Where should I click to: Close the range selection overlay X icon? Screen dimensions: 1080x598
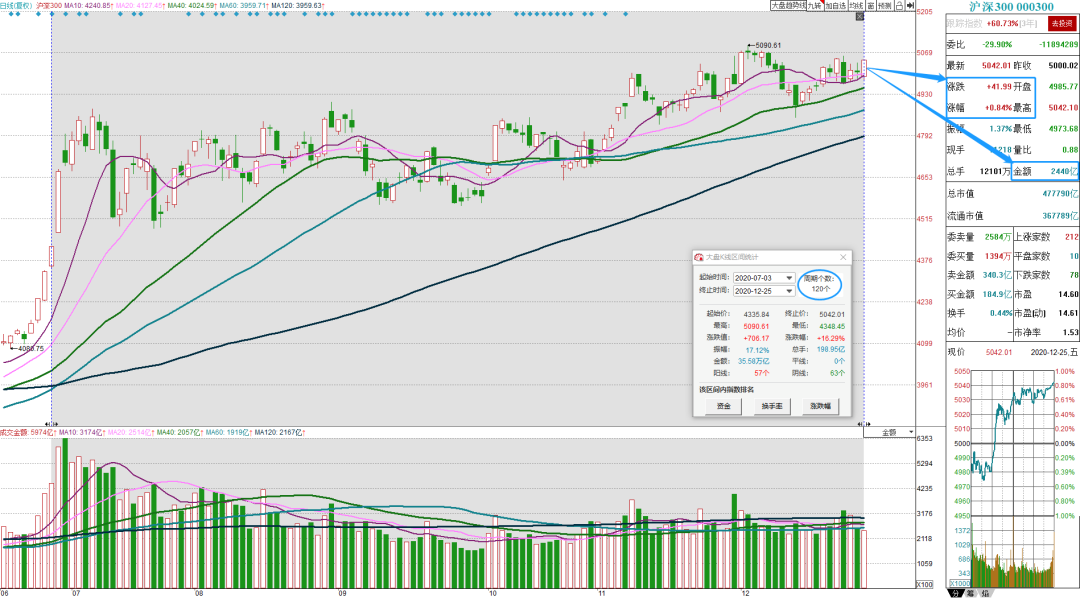860,17
